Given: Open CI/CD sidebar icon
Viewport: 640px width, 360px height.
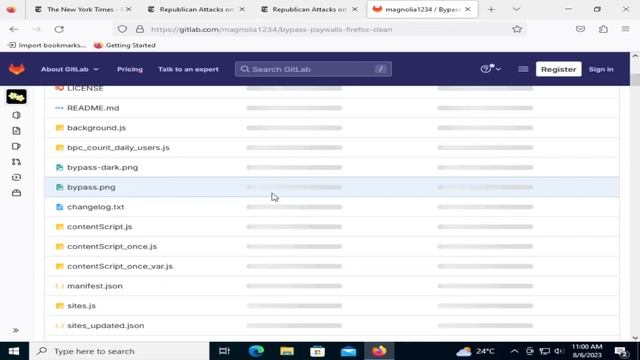Looking at the screenshot, I should click(x=16, y=178).
